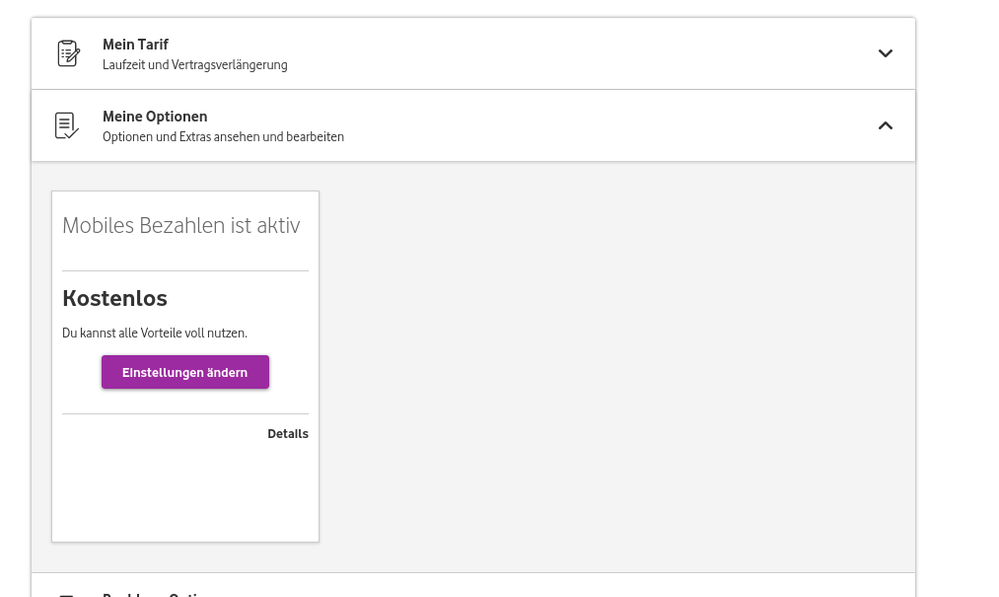This screenshot has height=597, width=999.
Task: Click the text about using all Vorteile
Action: tap(154, 333)
